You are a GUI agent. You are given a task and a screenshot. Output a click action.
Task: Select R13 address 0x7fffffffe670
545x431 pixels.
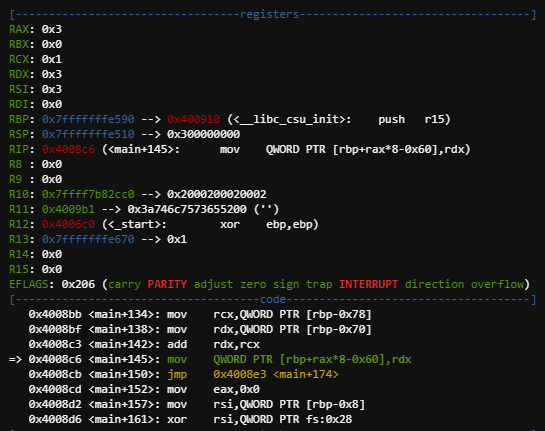[x=88, y=239]
